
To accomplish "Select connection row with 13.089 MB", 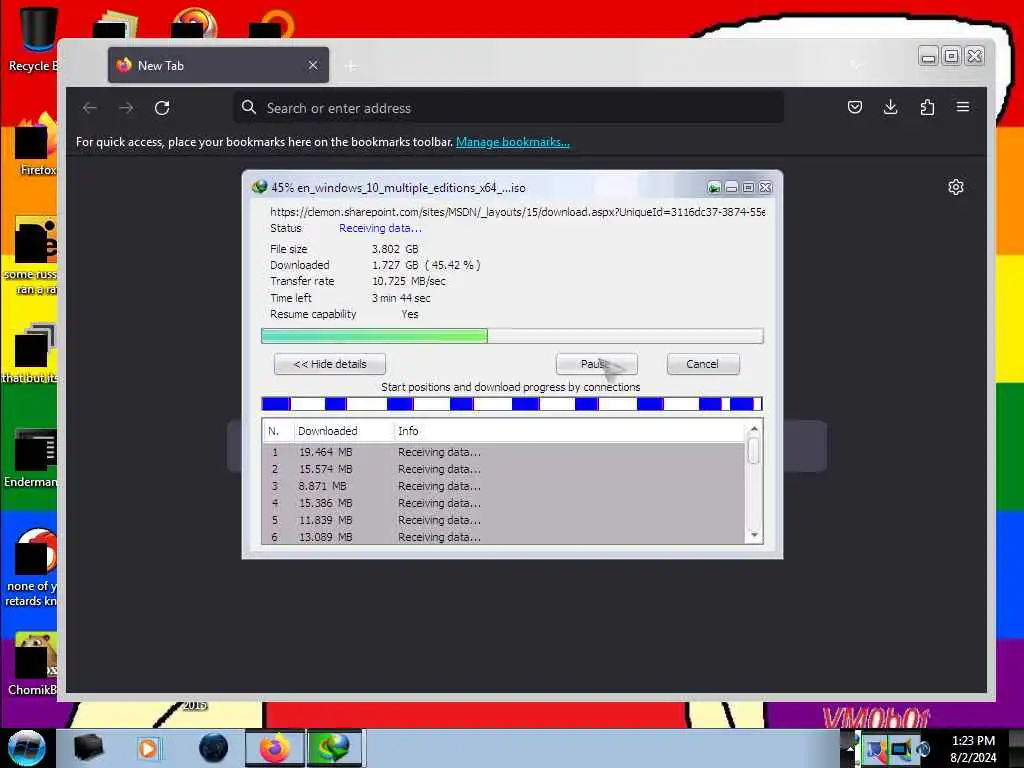I will click(504, 536).
